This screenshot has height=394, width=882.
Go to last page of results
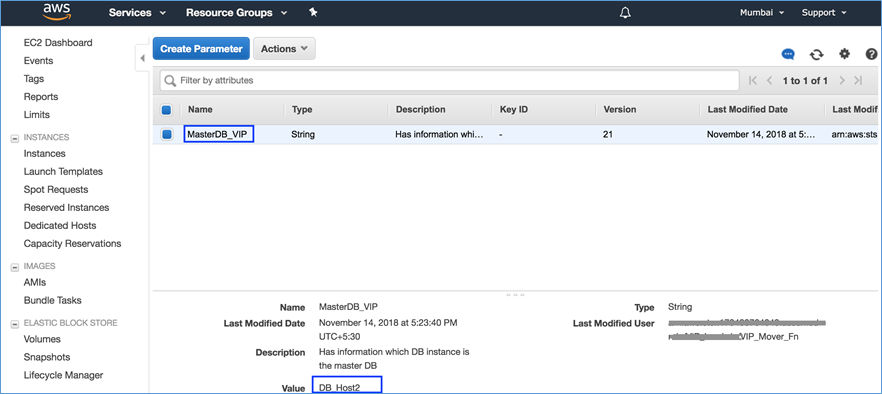click(858, 80)
